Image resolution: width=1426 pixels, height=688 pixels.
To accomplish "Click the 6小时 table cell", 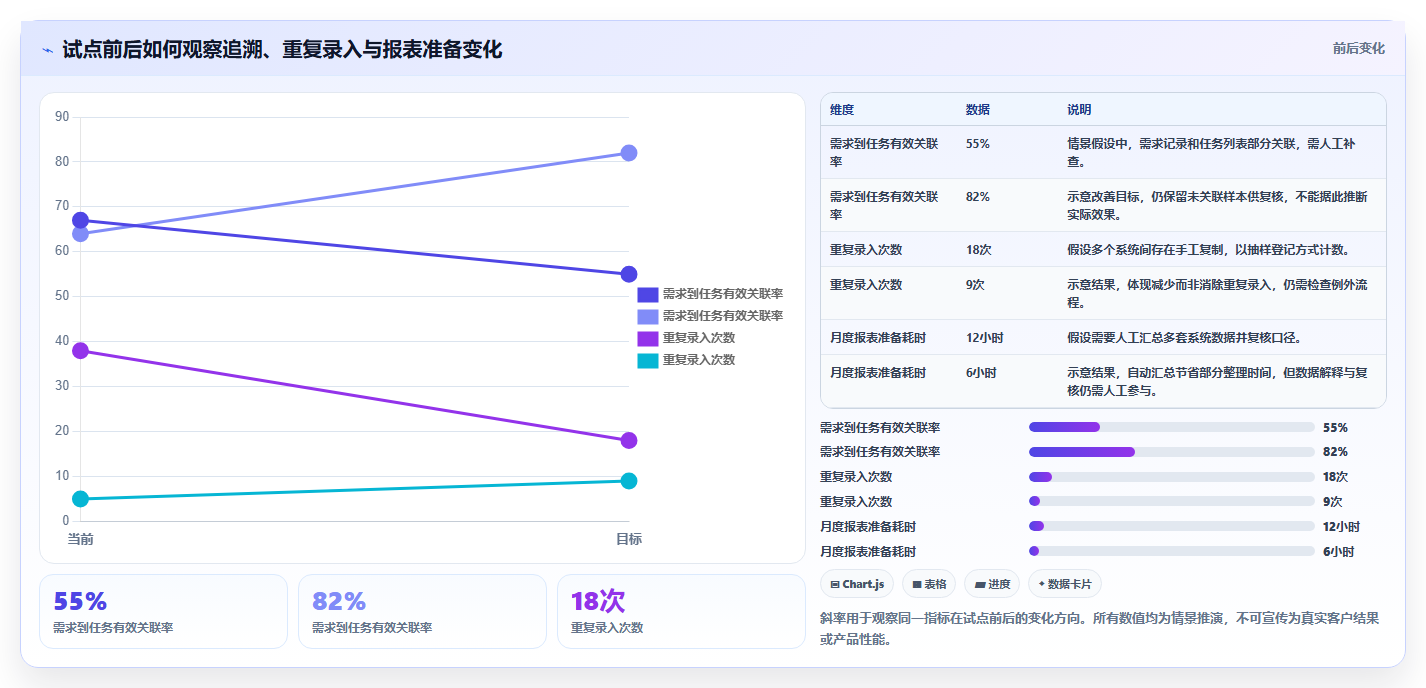I will pos(982,372).
